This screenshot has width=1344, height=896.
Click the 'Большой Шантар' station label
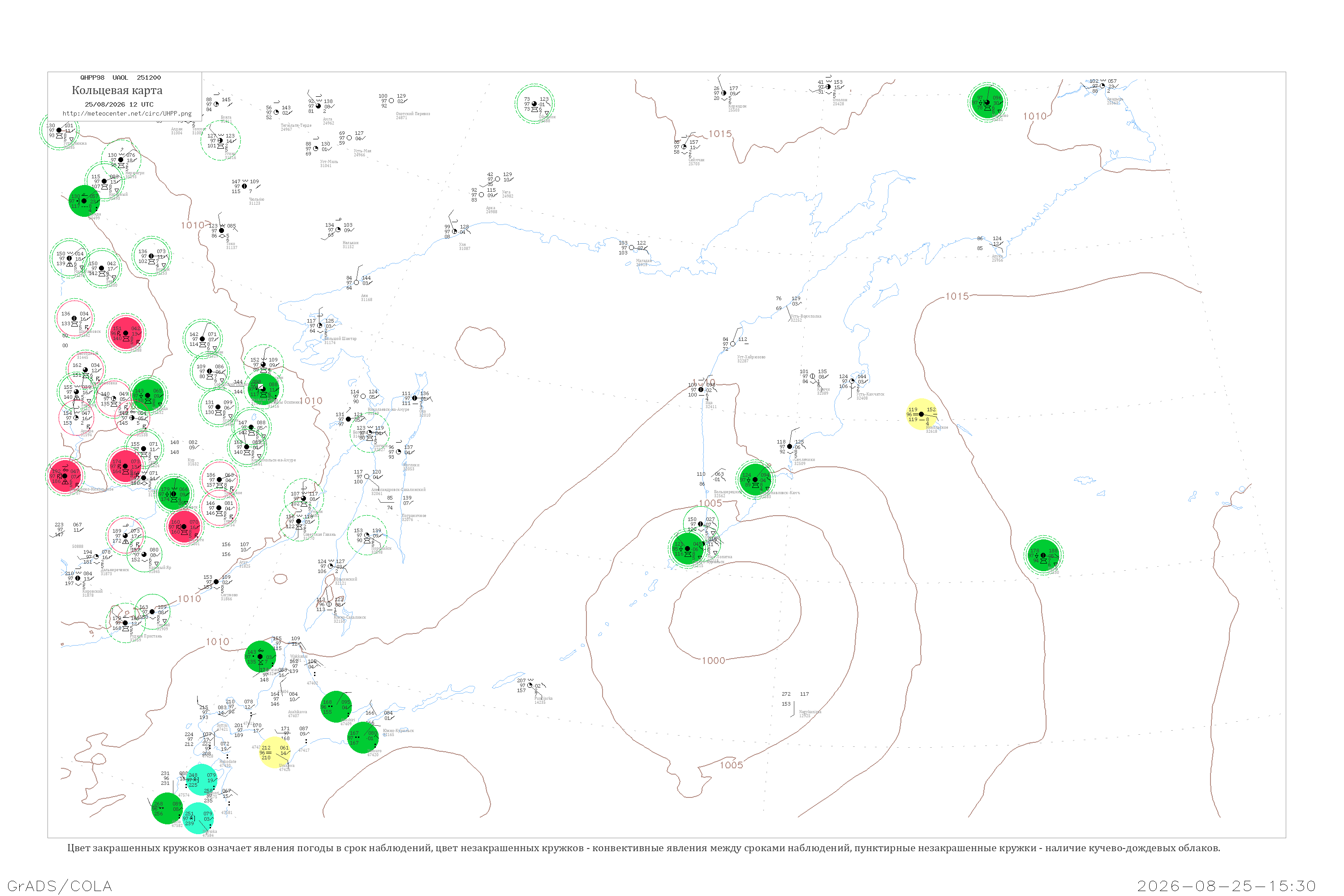[340, 339]
